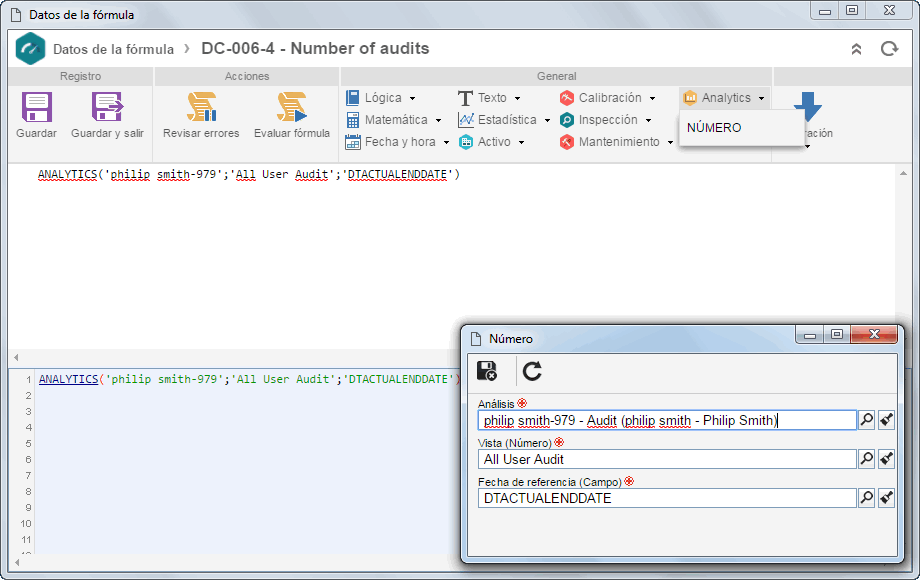This screenshot has width=920, height=580.
Task: Expand the Inspección dropdown arrow
Action: (x=648, y=120)
